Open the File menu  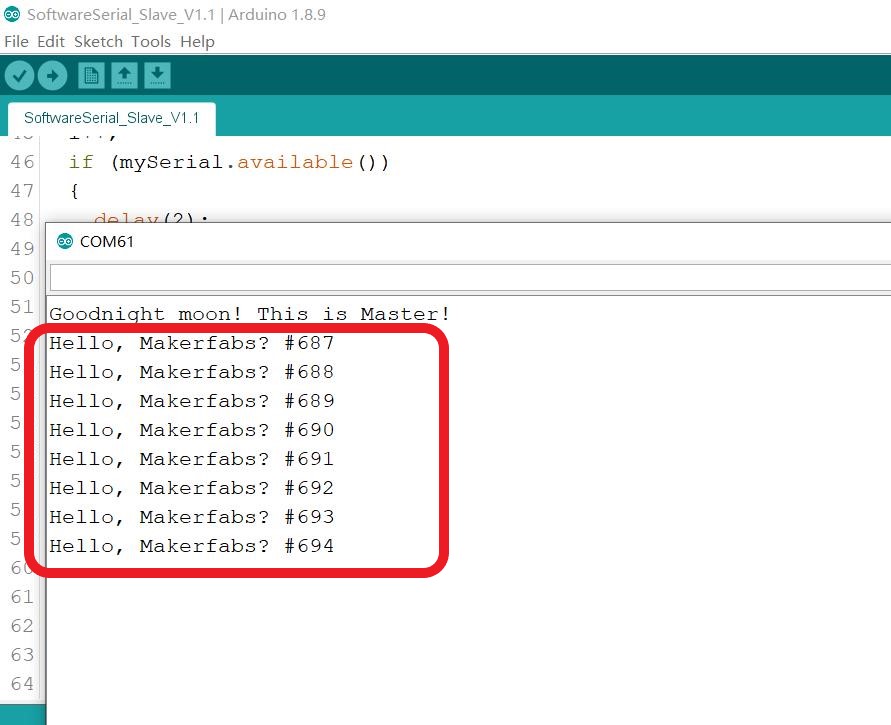[x=16, y=41]
